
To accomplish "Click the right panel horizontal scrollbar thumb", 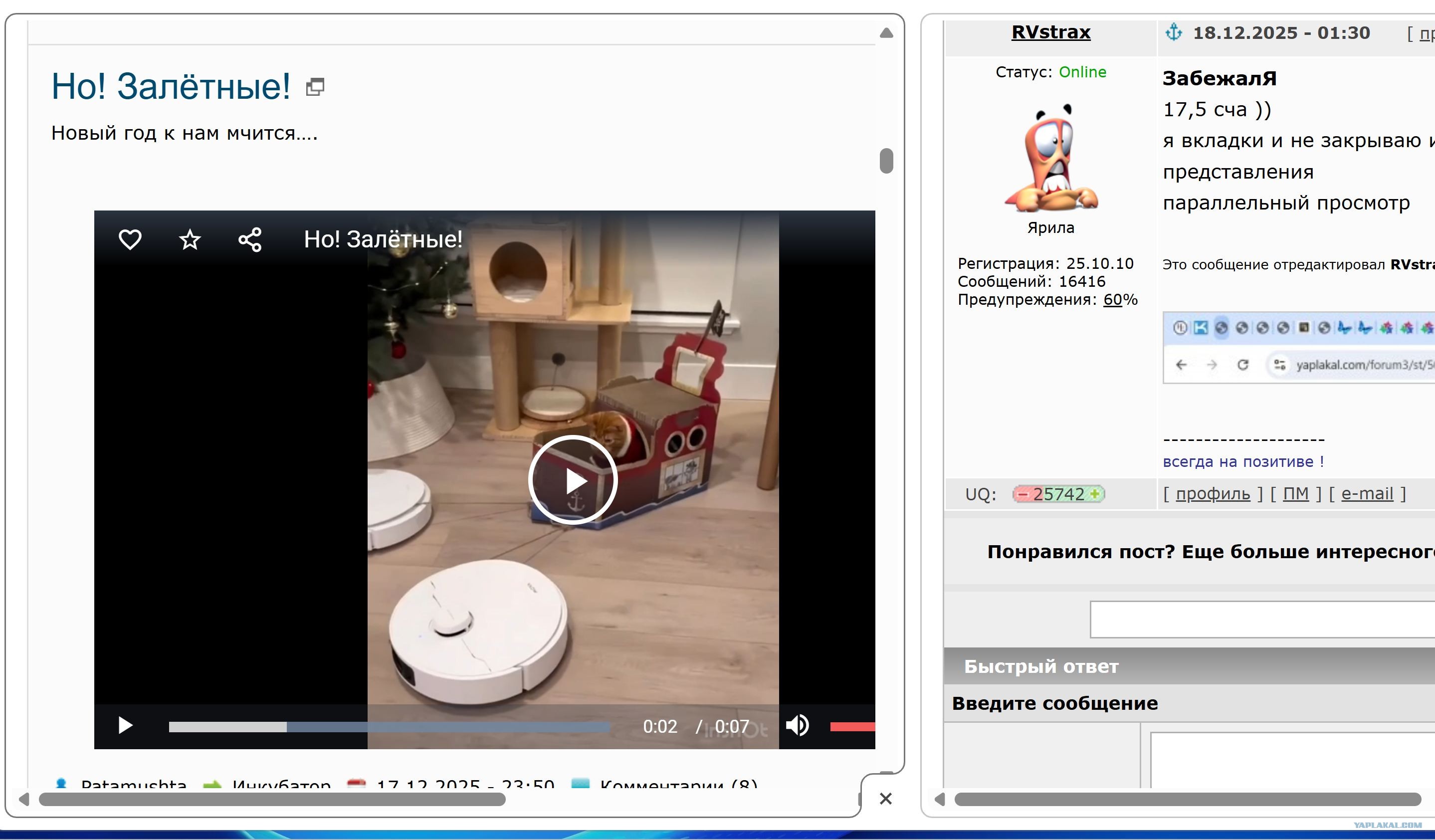I will pos(1187,799).
